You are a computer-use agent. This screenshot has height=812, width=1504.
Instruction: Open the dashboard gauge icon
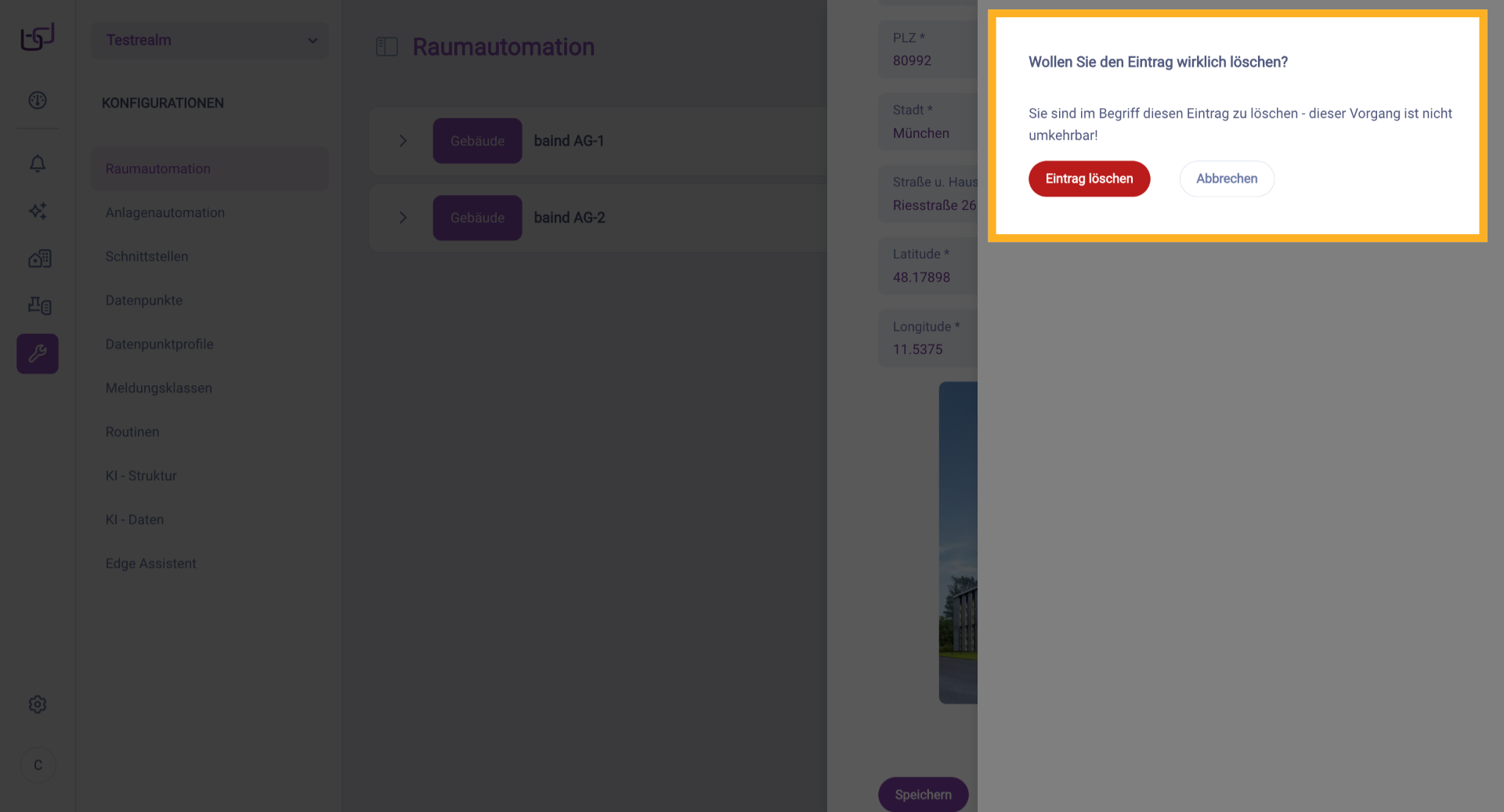click(38, 100)
